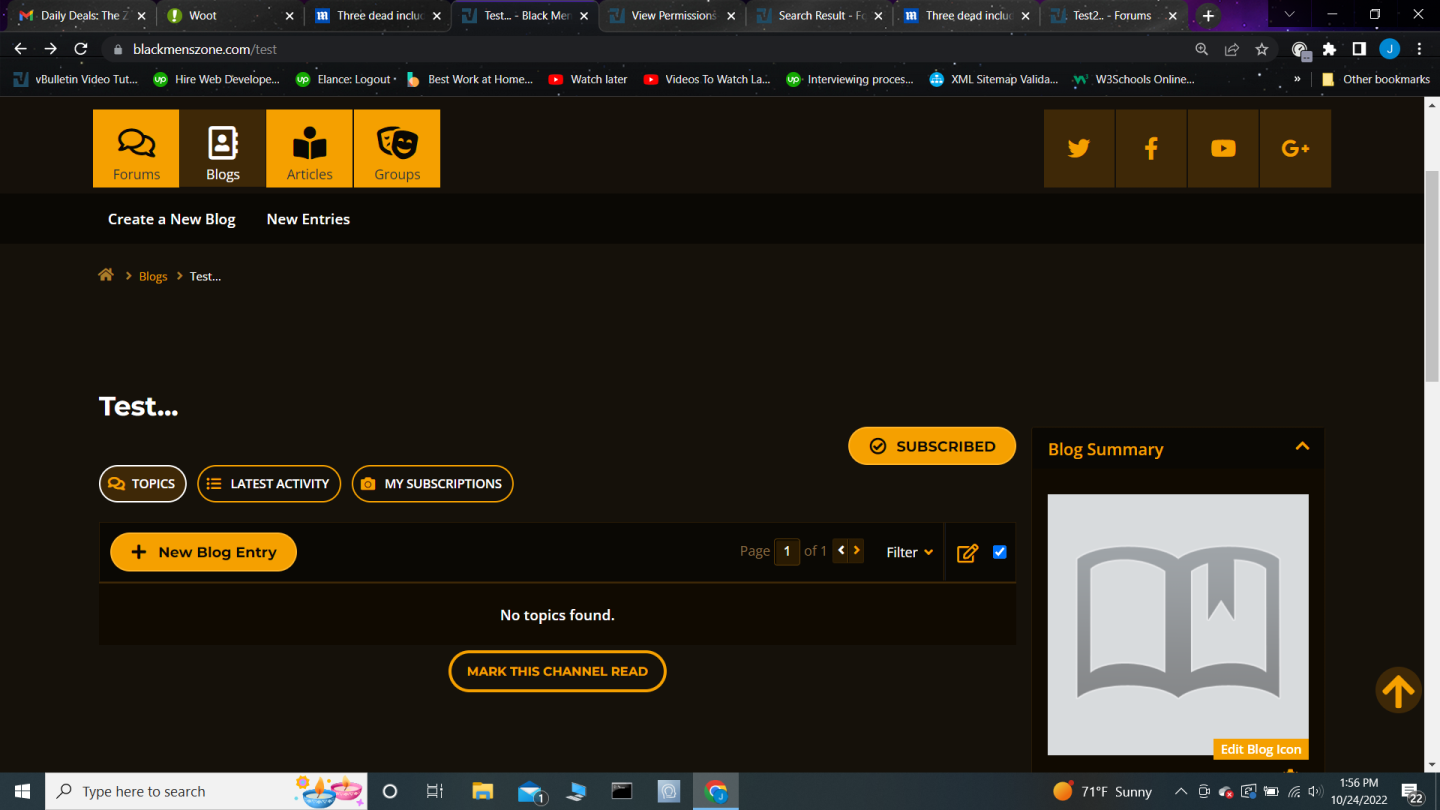This screenshot has height=810, width=1440.
Task: Click the inline edit pencil icon
Action: [x=967, y=553]
